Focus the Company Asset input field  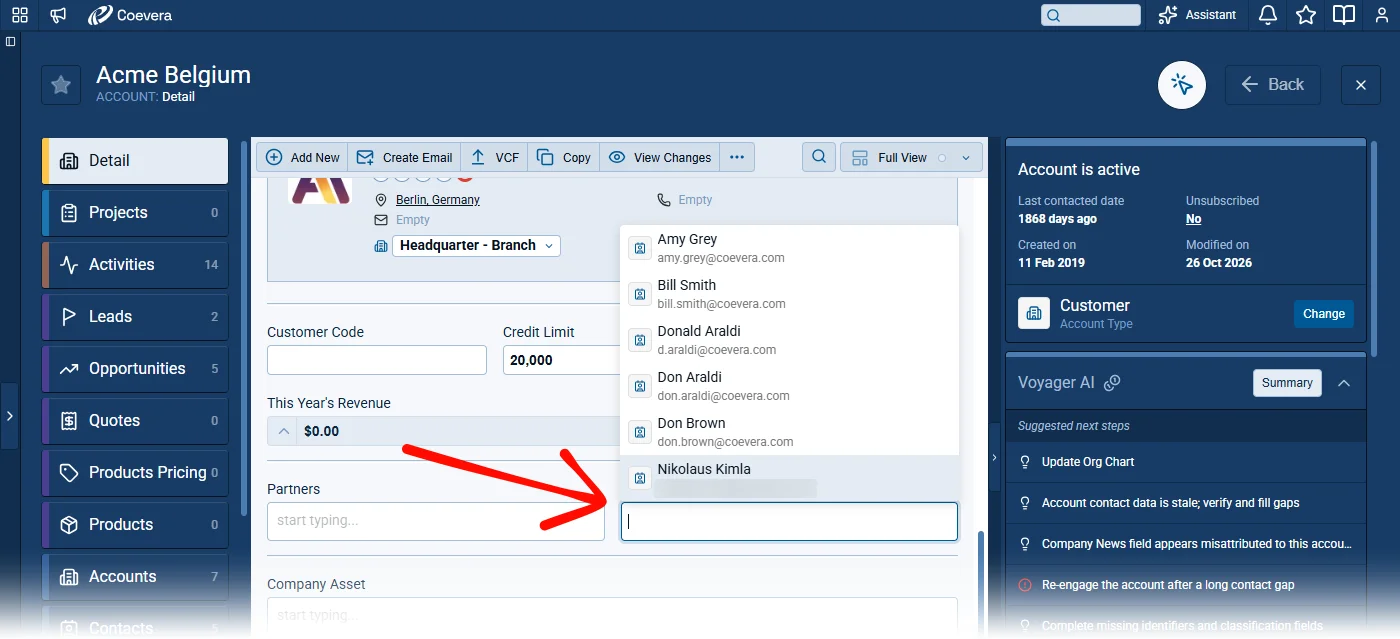612,615
